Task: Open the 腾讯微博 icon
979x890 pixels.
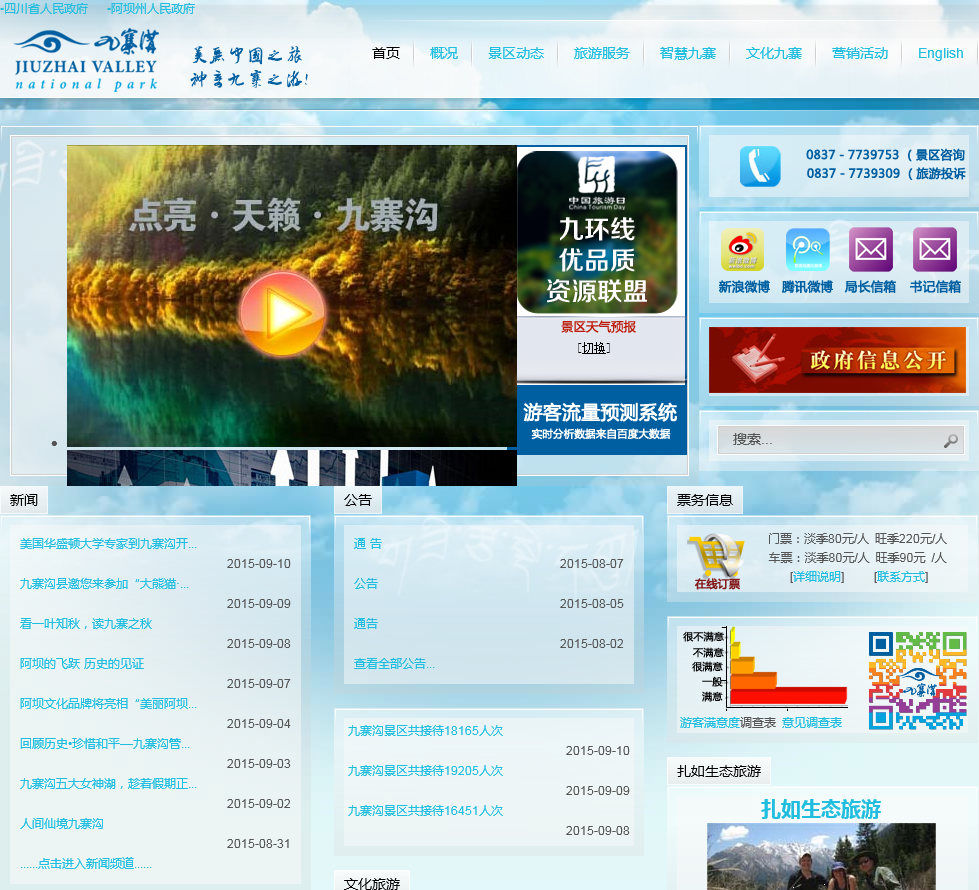Action: (x=807, y=250)
